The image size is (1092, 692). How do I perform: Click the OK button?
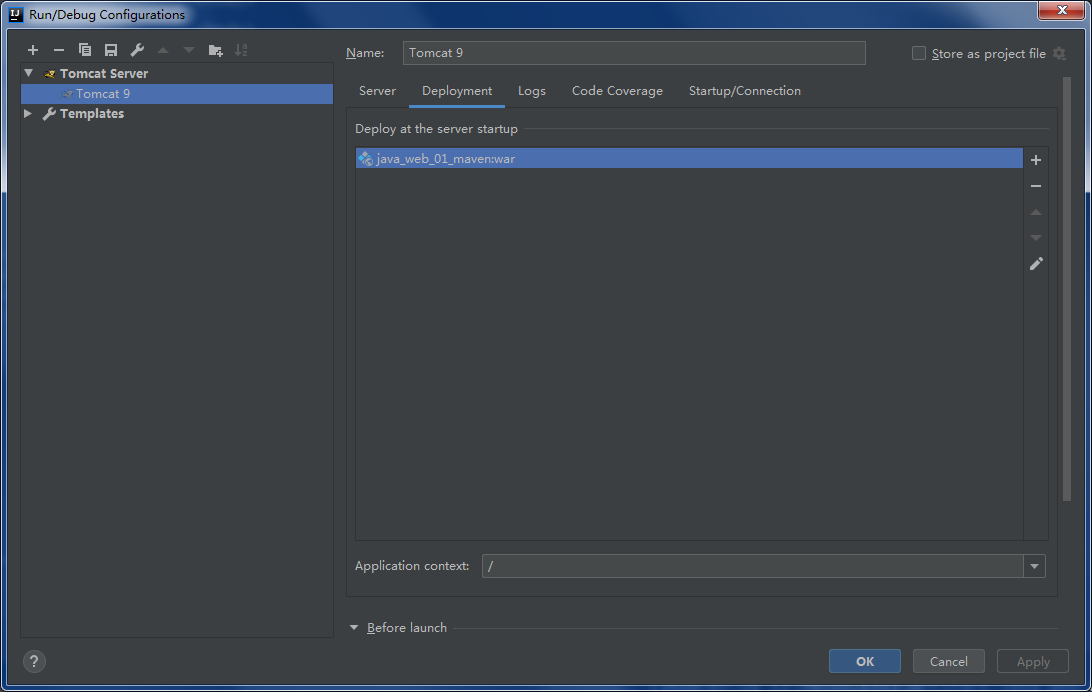coord(864,661)
